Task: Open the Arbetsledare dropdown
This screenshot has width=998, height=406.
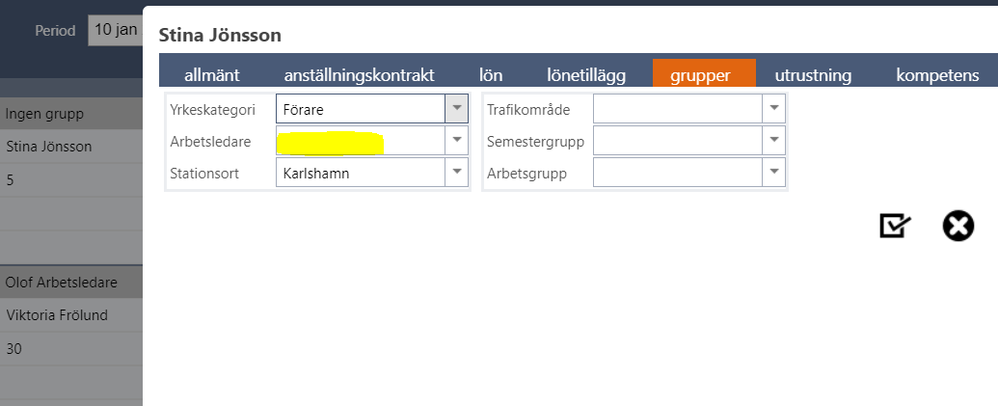Action: [x=456, y=140]
